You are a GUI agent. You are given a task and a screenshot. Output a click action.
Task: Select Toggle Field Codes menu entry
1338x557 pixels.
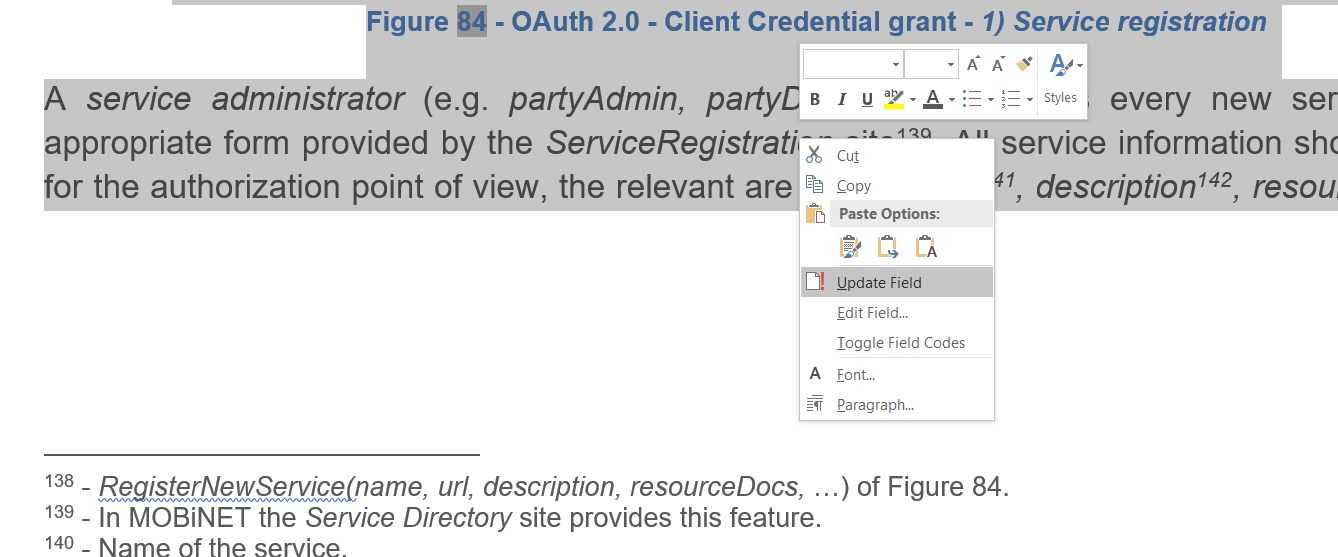[x=900, y=343]
